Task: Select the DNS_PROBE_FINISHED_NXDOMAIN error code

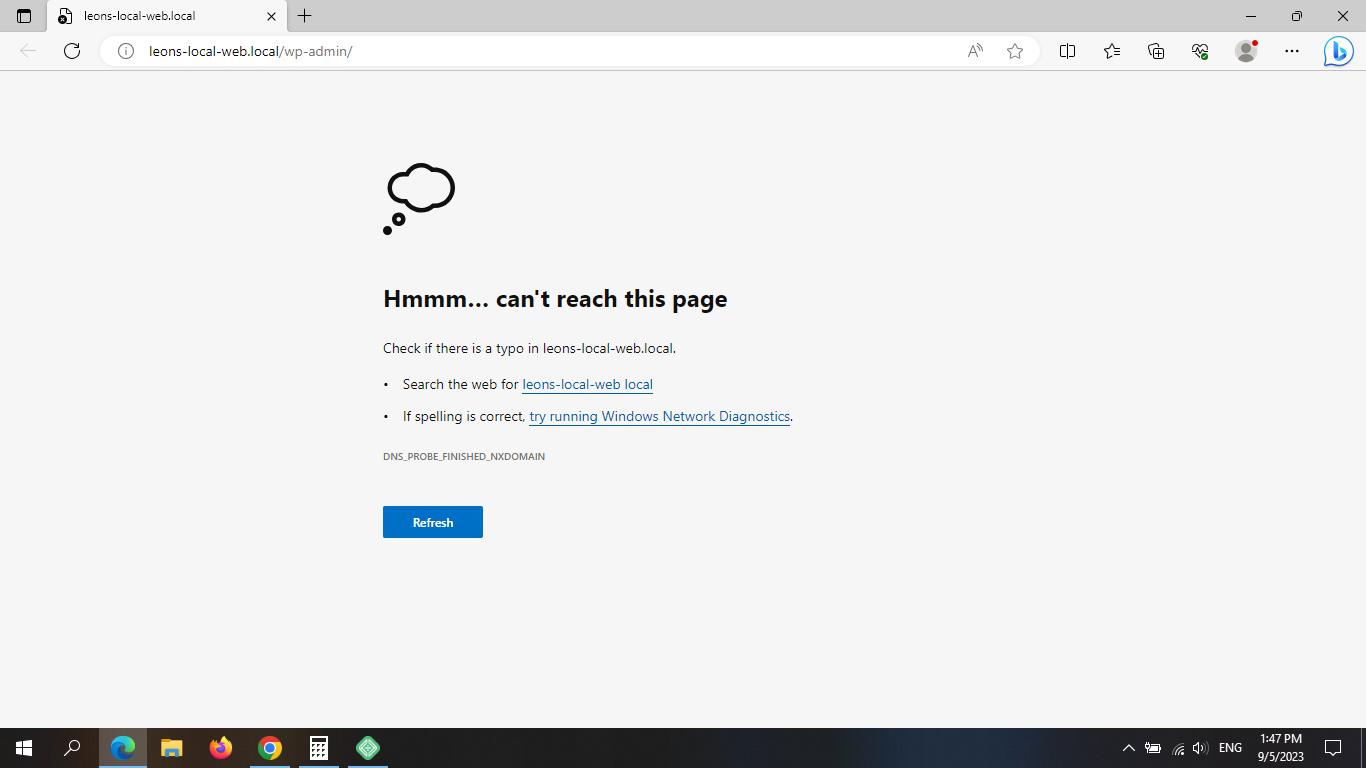Action: point(464,456)
